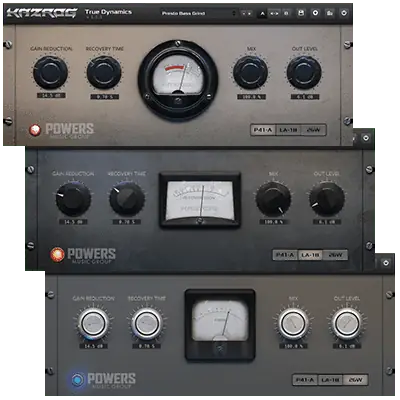Click gain reduction value field on bottom unit
This screenshot has width=400, height=400.
click(94, 346)
